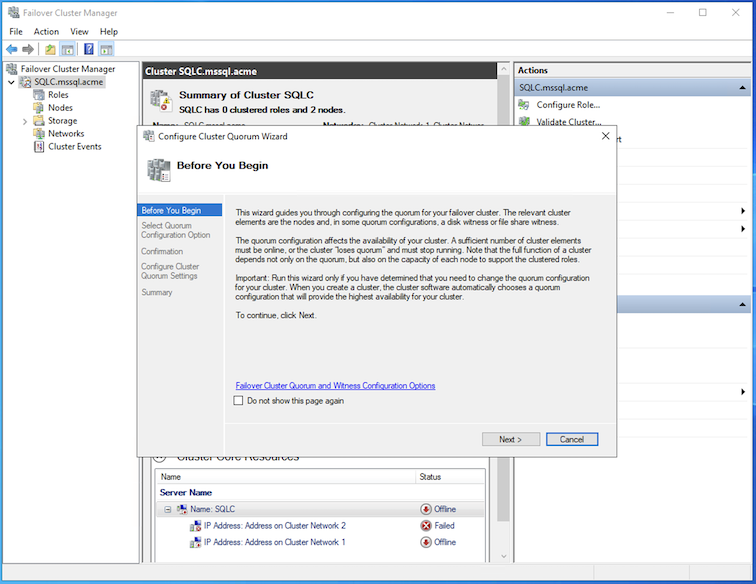Click the Name: SQLC resource icon
Image resolution: width=756 pixels, height=584 pixels.
pos(182,509)
